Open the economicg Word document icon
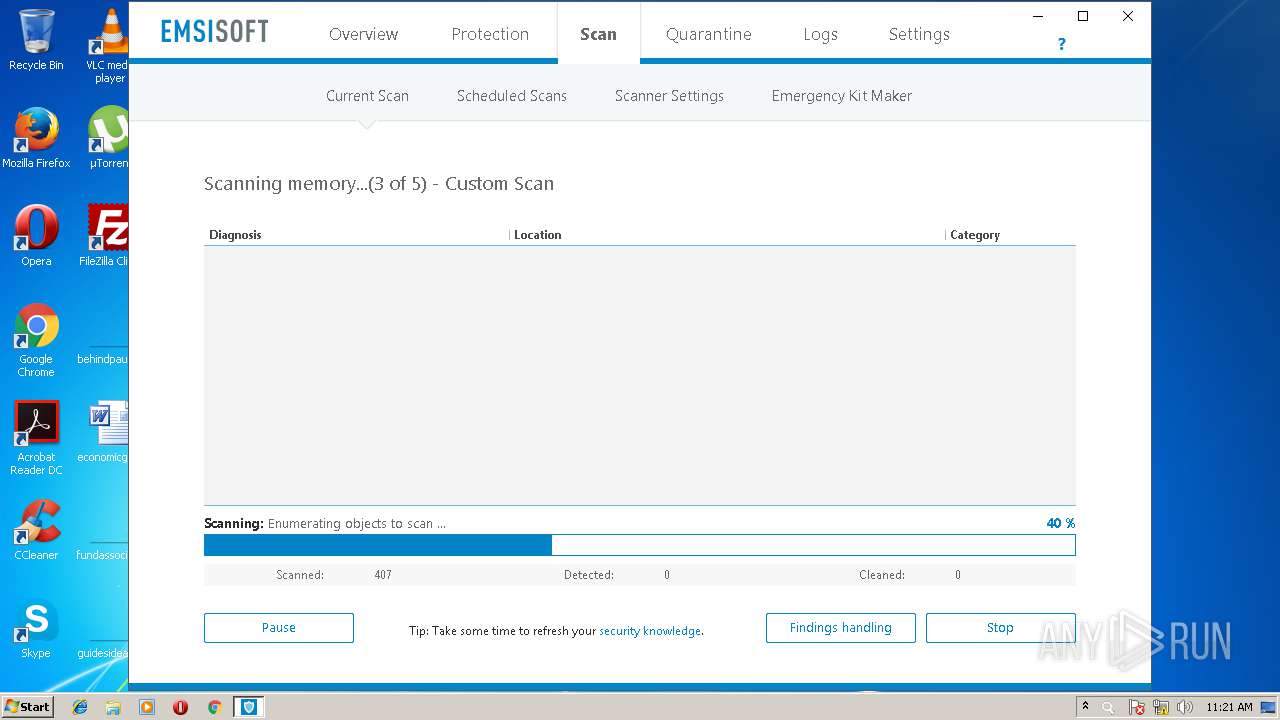Viewport: 1280px width, 720px height. [x=105, y=432]
